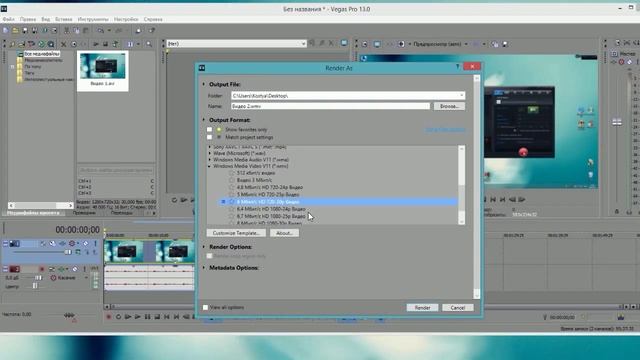640x360 pixels.
Task: Click the Render button
Action: click(422, 308)
